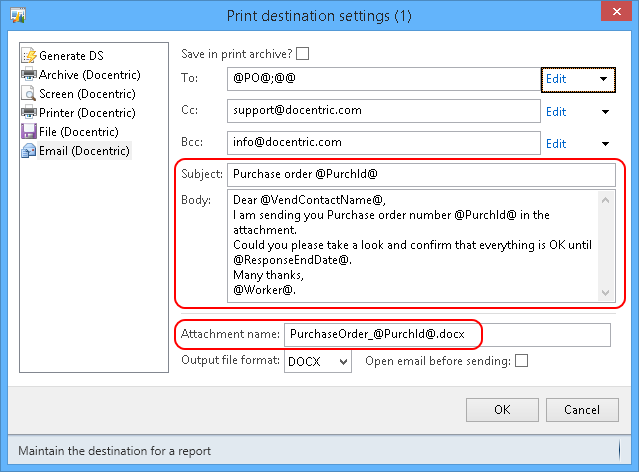Click the Archive (Docentric) printer icon
This screenshot has width=639, height=472.
pos(29,75)
